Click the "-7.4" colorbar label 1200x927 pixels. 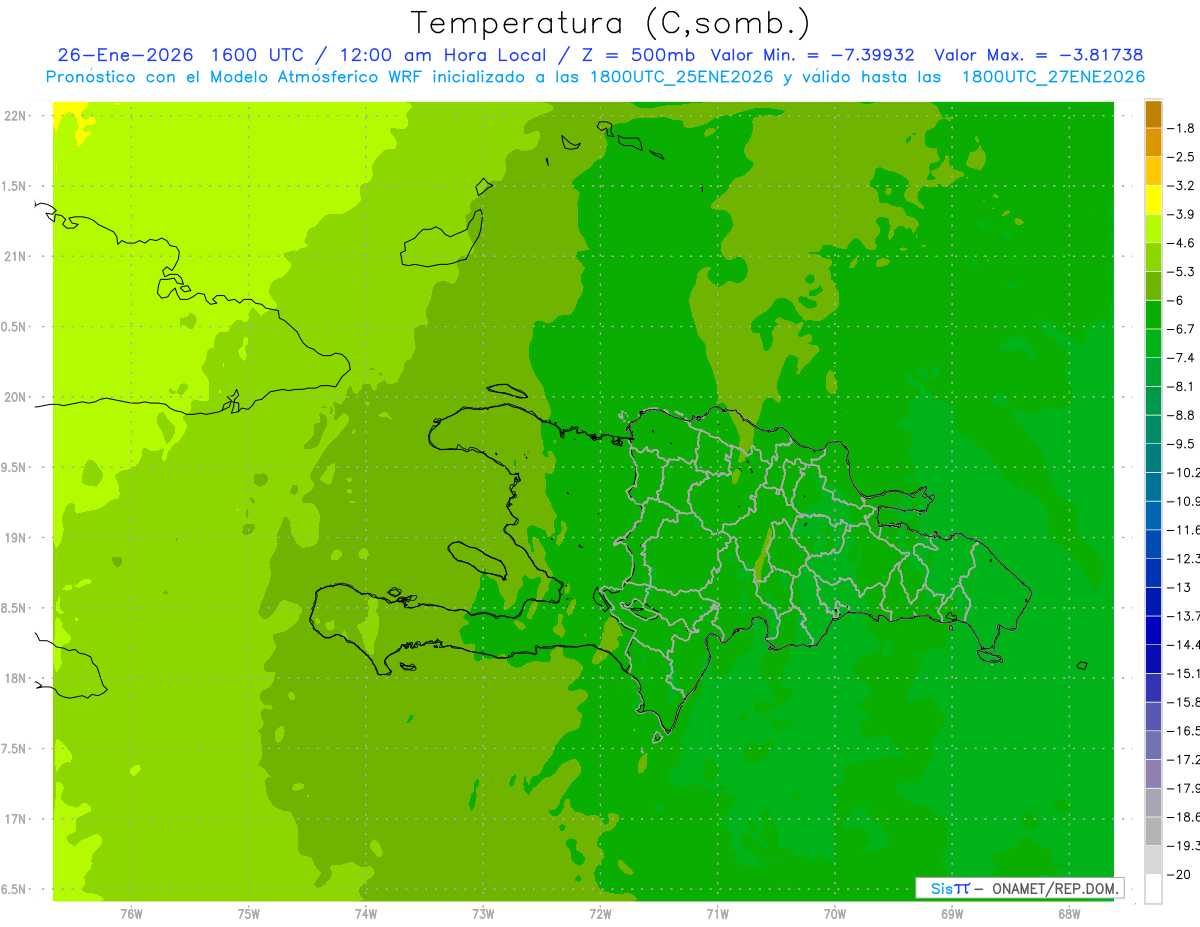[1183, 358]
